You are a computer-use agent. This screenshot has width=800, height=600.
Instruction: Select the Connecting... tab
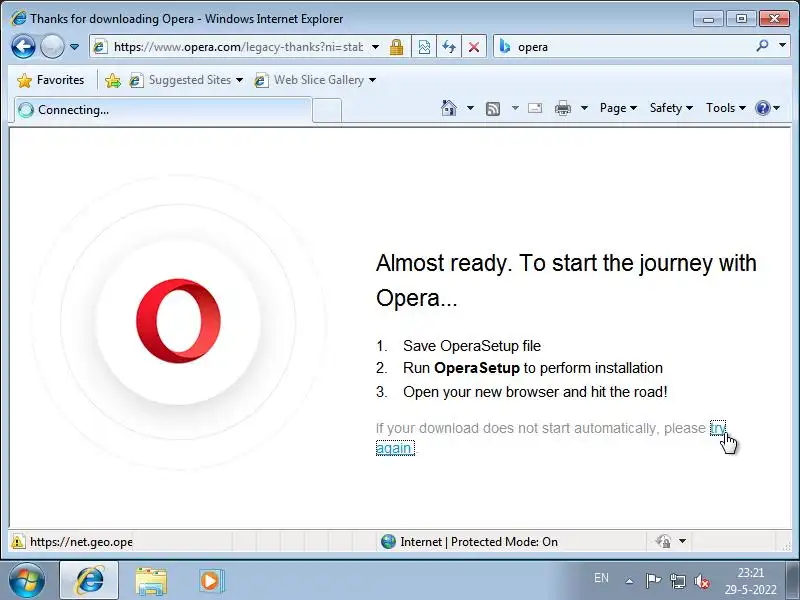tap(163, 110)
